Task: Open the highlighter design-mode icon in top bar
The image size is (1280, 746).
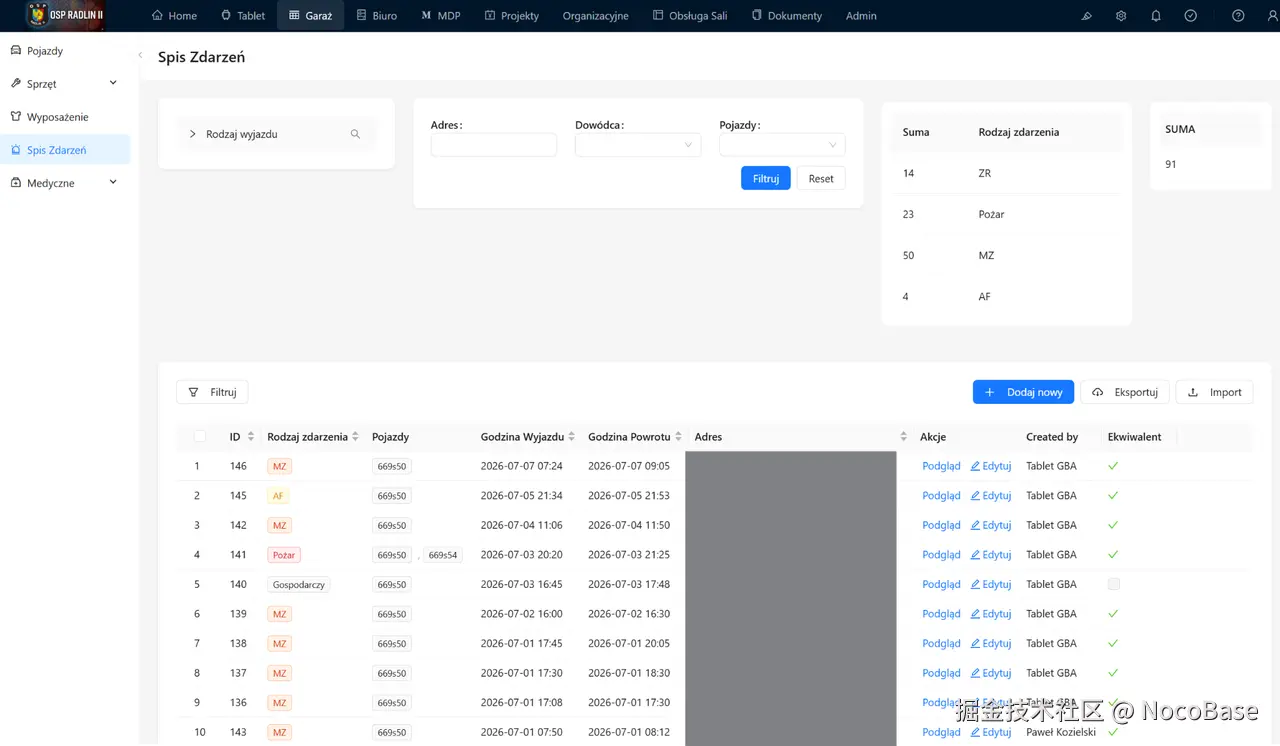Action: point(1087,16)
